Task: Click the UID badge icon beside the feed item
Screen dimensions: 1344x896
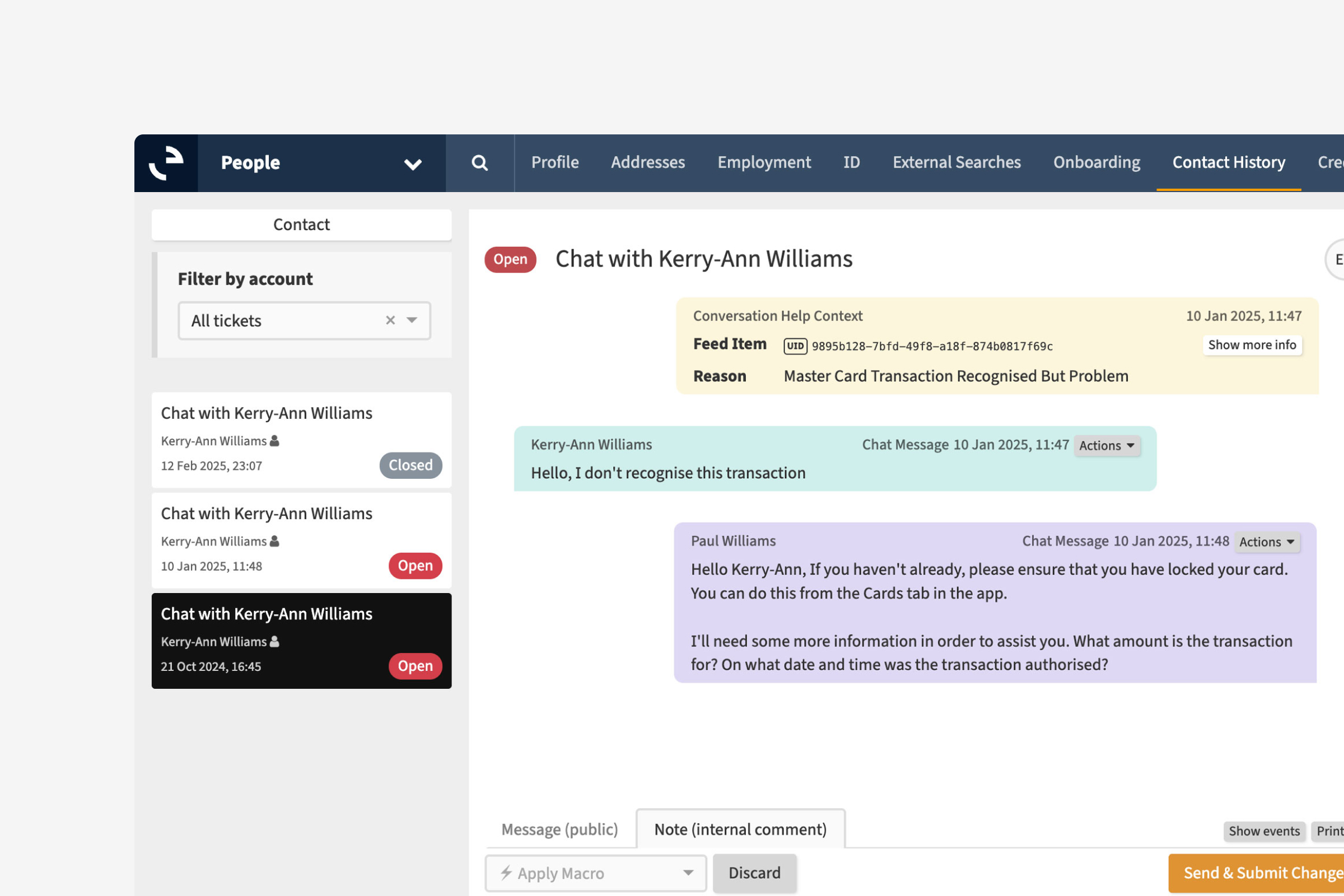Action: pos(795,346)
